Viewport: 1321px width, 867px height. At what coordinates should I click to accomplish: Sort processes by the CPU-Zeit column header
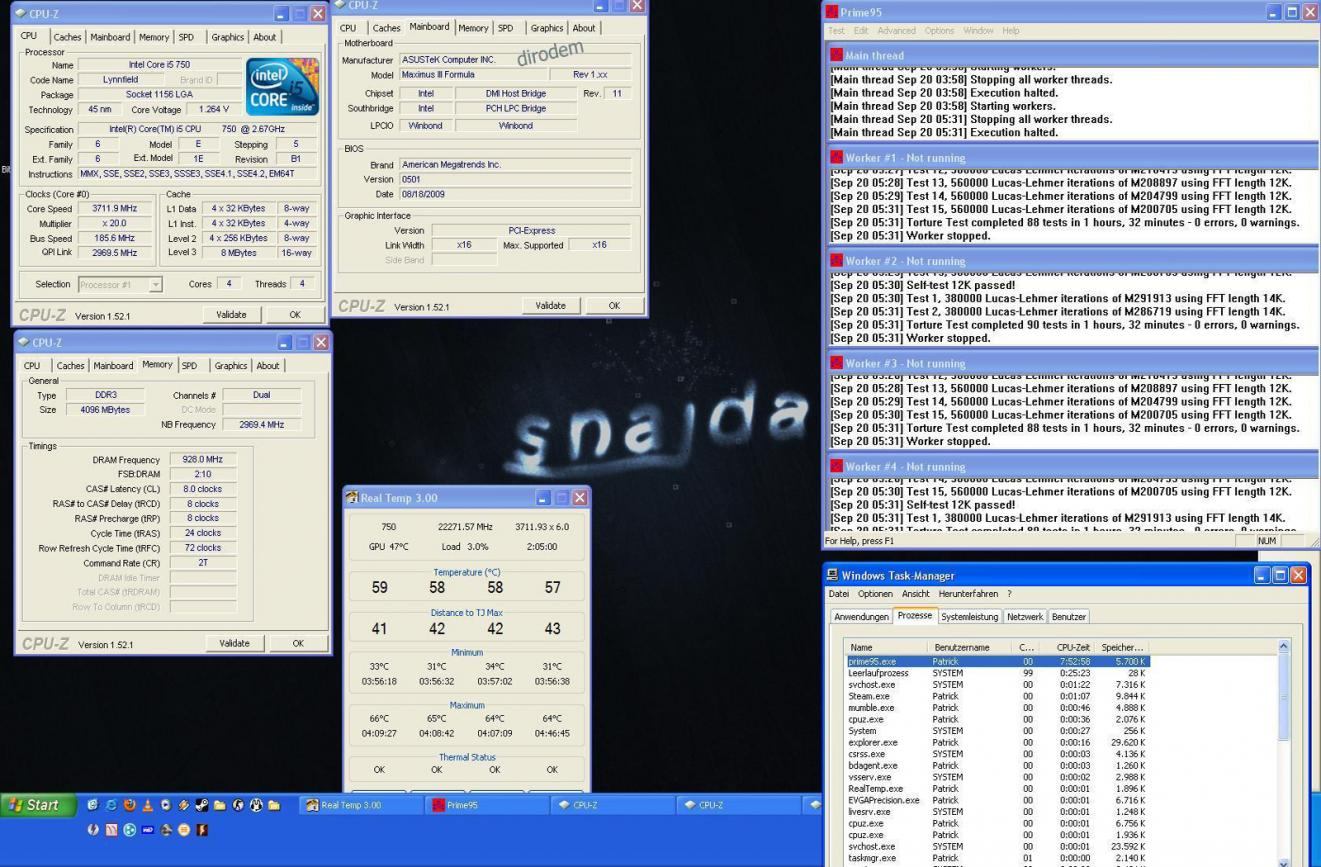pos(1067,647)
